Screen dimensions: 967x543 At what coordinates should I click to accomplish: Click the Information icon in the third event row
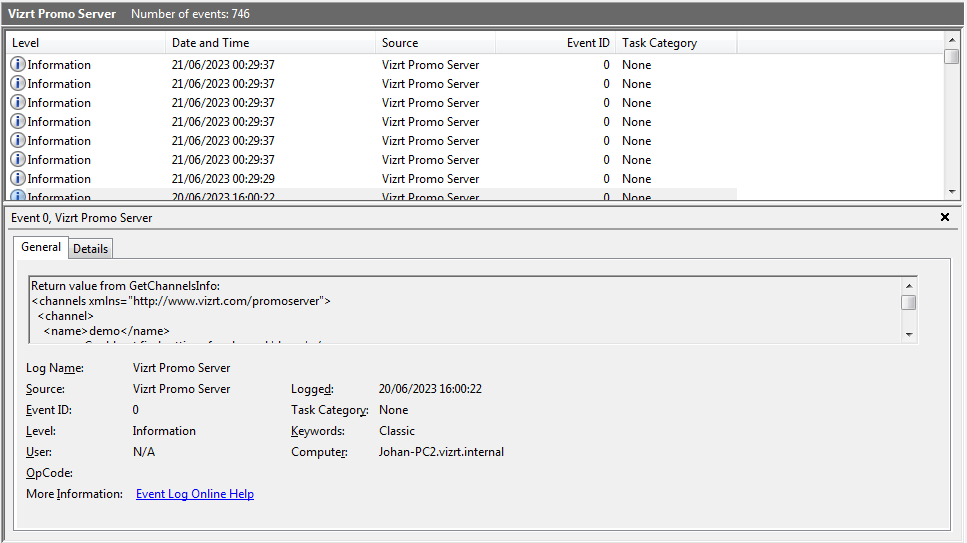point(18,103)
